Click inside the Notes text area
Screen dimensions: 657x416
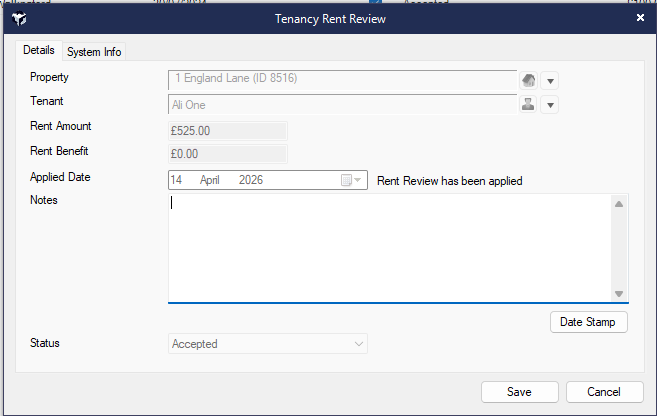coord(390,247)
